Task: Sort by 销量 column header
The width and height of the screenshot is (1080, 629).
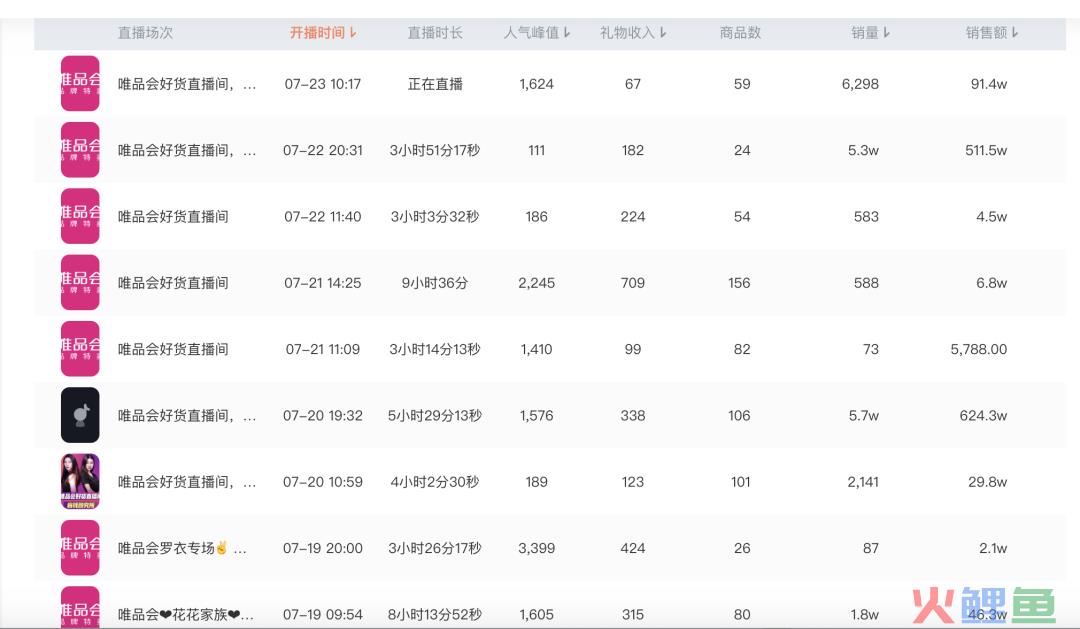Action: [871, 32]
